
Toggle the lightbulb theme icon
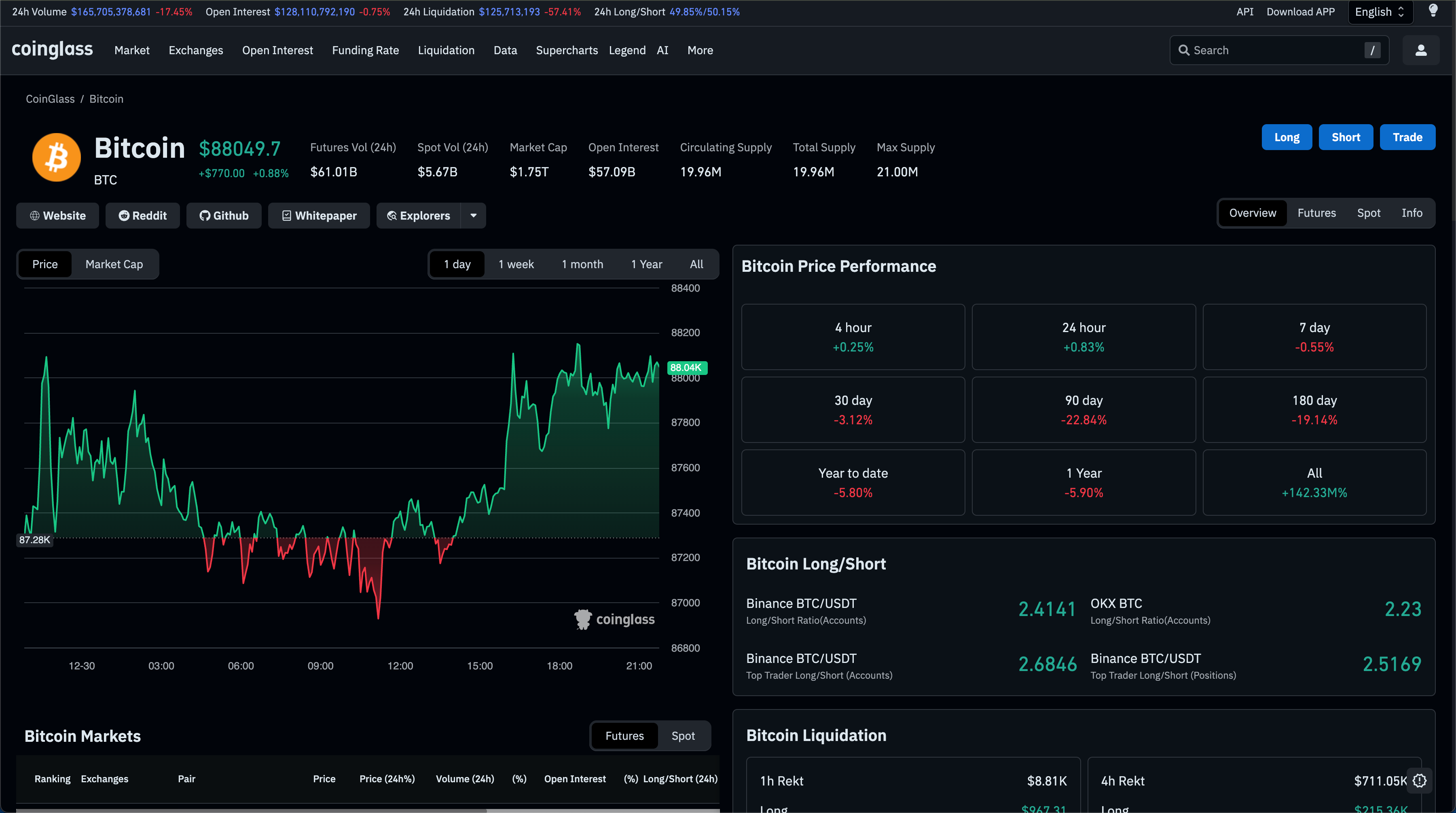tap(1433, 11)
